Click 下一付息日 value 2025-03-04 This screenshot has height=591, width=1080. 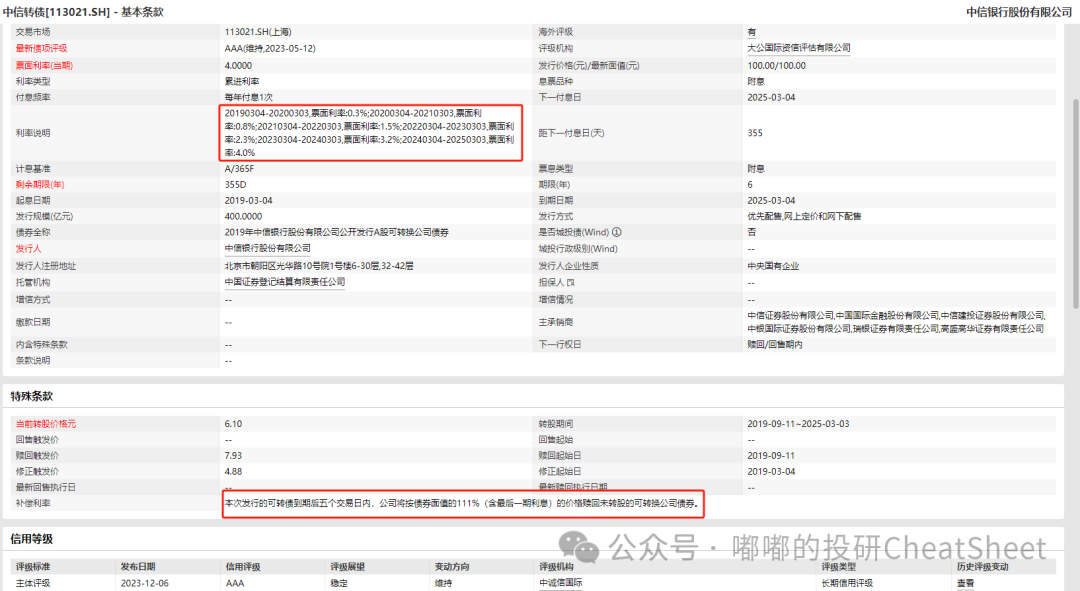click(x=771, y=97)
